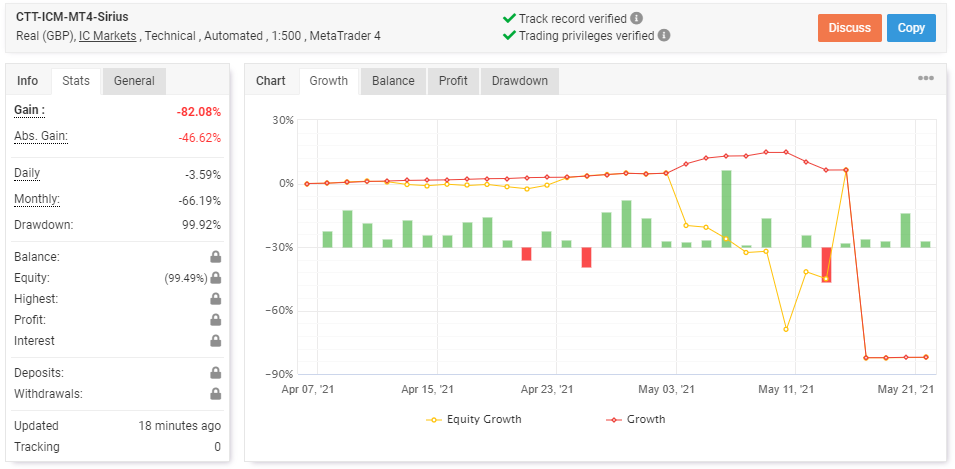Click the Abs. Gain label
The height and width of the screenshot is (469, 955).
point(41,136)
